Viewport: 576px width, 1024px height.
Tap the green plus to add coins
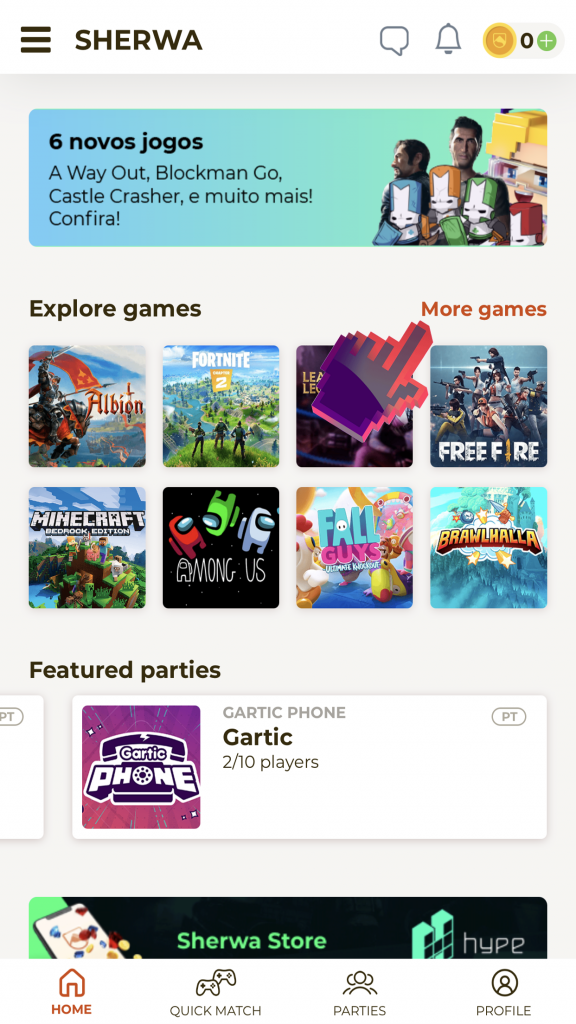[547, 41]
